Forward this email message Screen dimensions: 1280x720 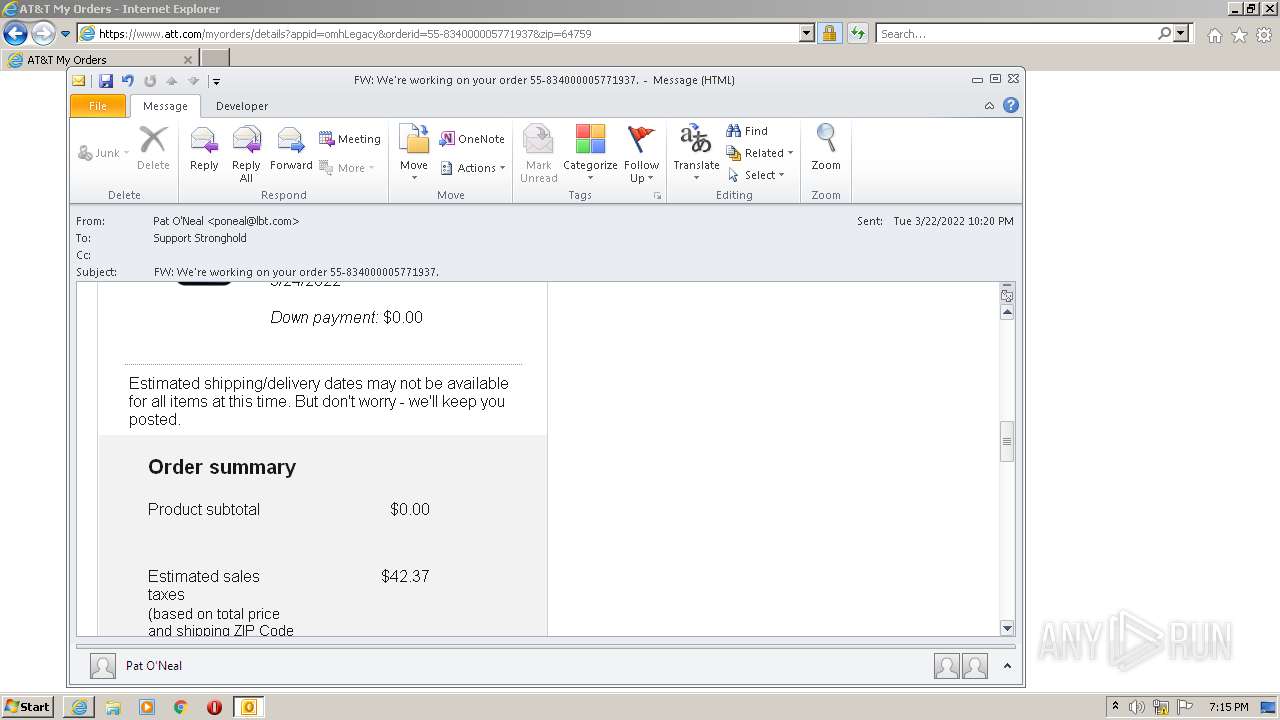coord(291,150)
